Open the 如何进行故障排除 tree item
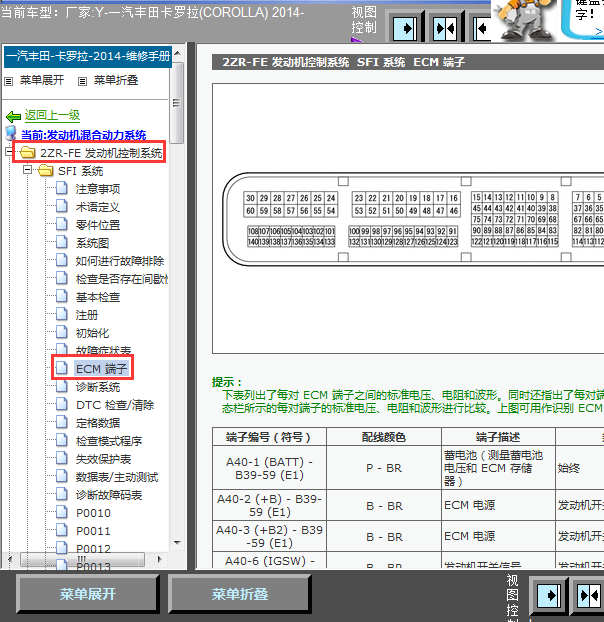The width and height of the screenshot is (604, 622). (x=120, y=261)
